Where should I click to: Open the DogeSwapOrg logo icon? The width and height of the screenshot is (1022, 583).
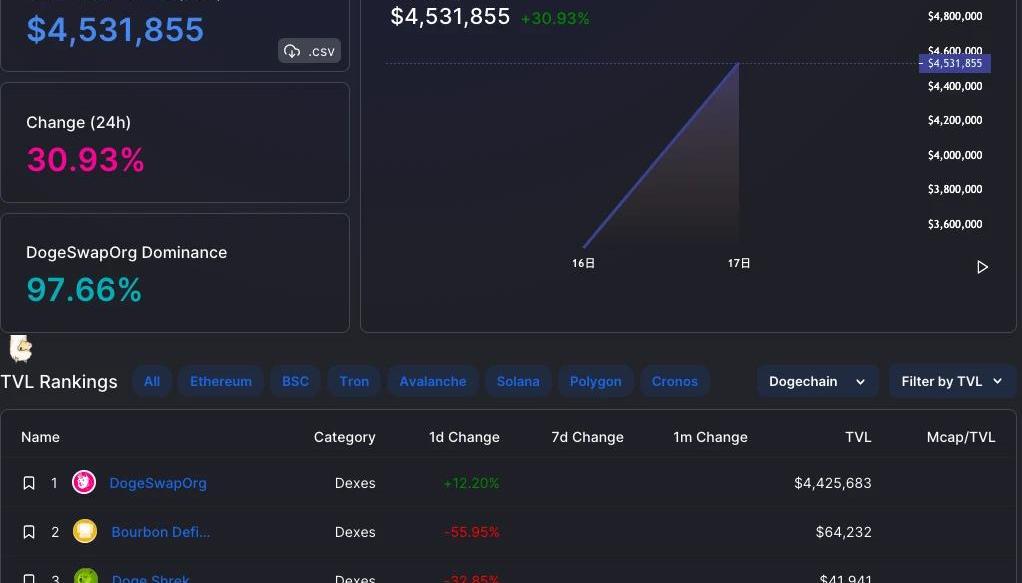[84, 483]
